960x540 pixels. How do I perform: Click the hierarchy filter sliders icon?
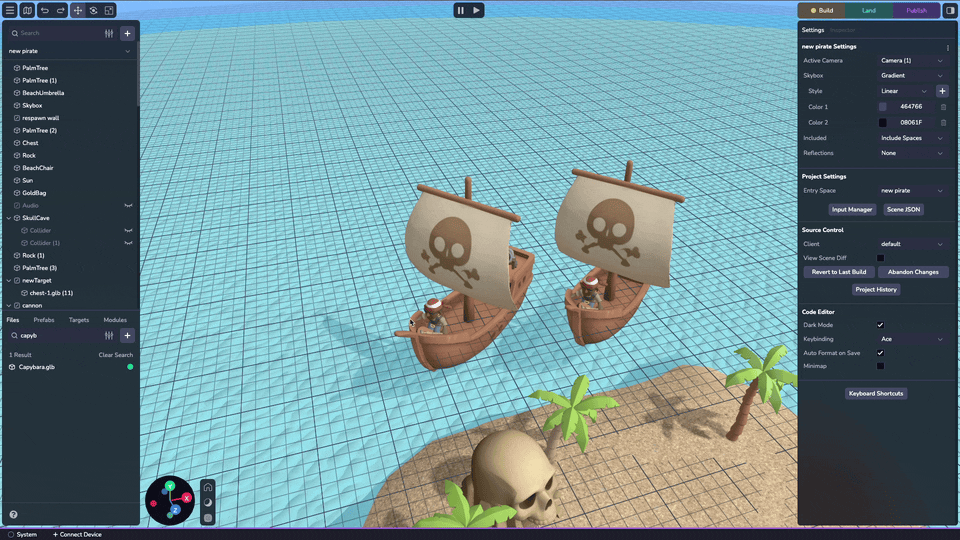pyautogui.click(x=109, y=33)
